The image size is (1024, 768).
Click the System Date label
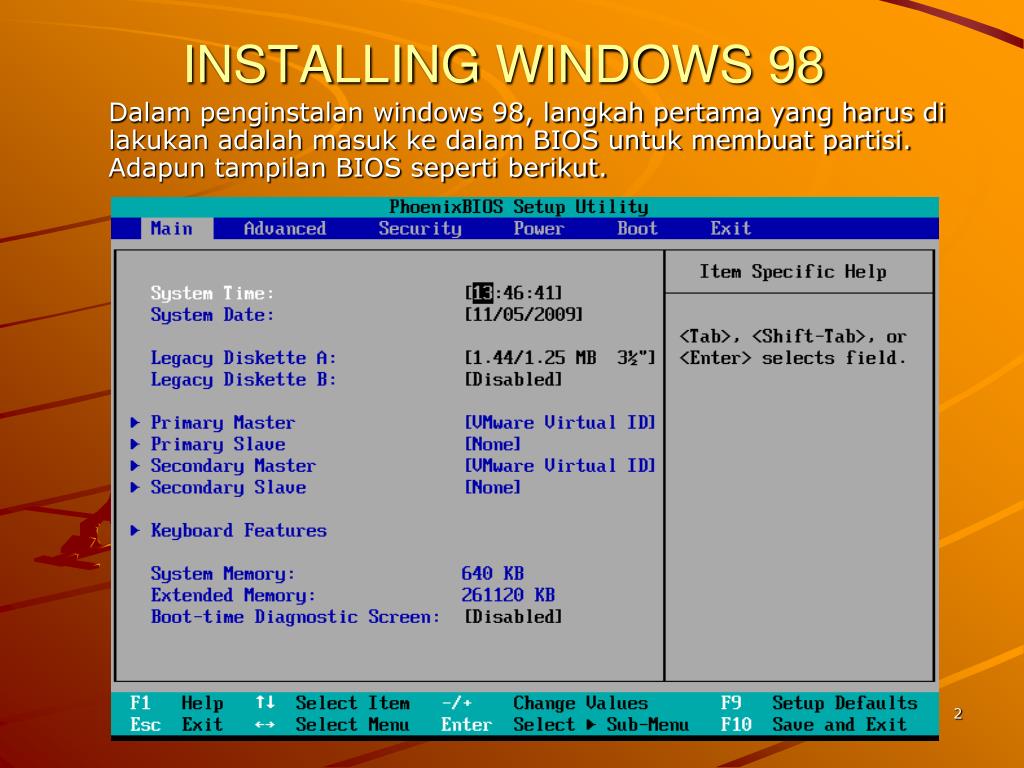(x=213, y=315)
